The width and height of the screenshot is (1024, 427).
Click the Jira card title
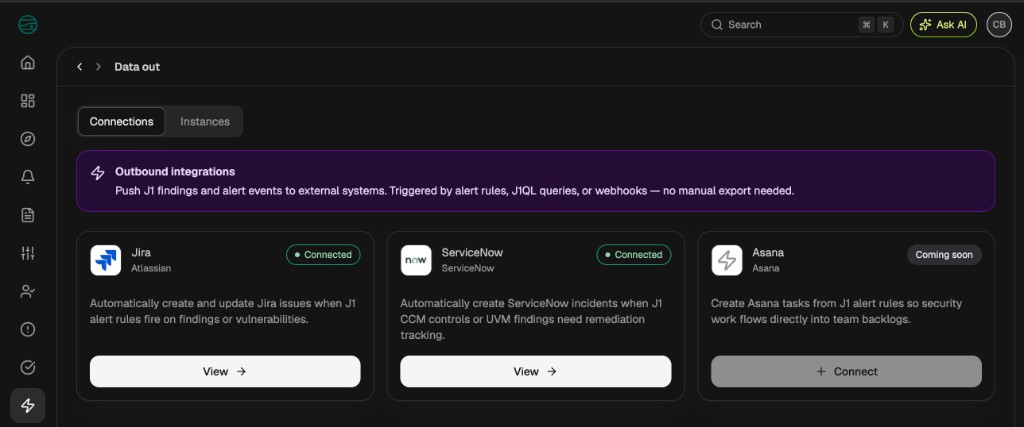click(x=141, y=252)
